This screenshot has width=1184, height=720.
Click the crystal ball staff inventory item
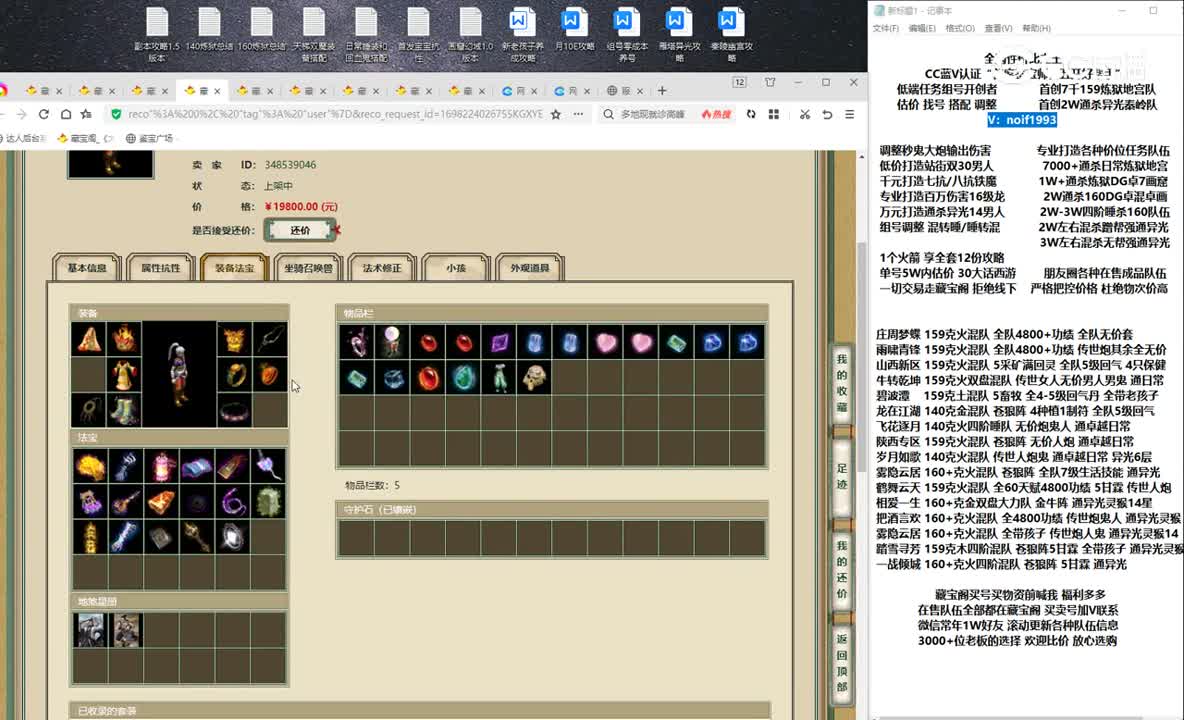point(392,343)
